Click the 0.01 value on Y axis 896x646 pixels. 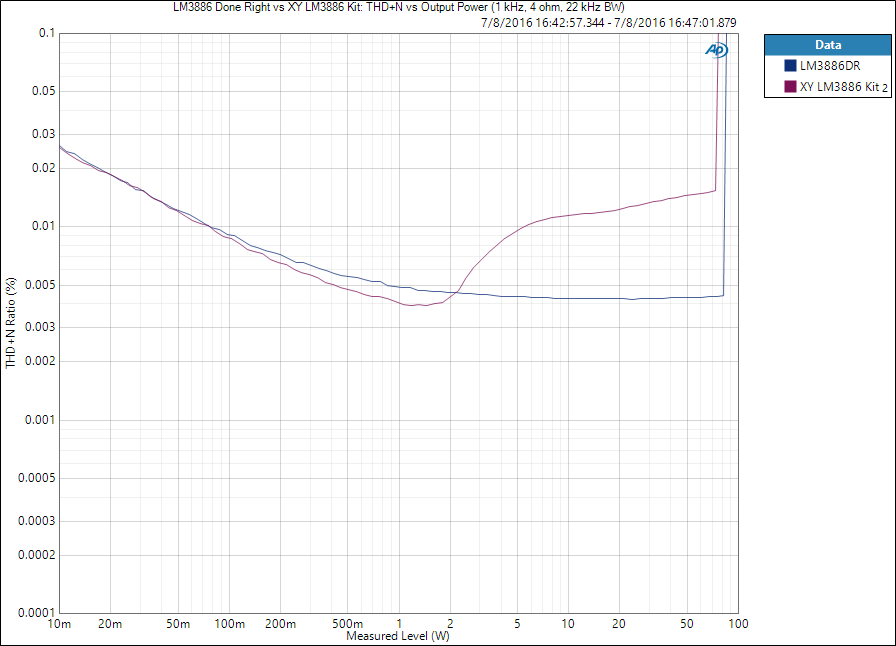point(43,226)
